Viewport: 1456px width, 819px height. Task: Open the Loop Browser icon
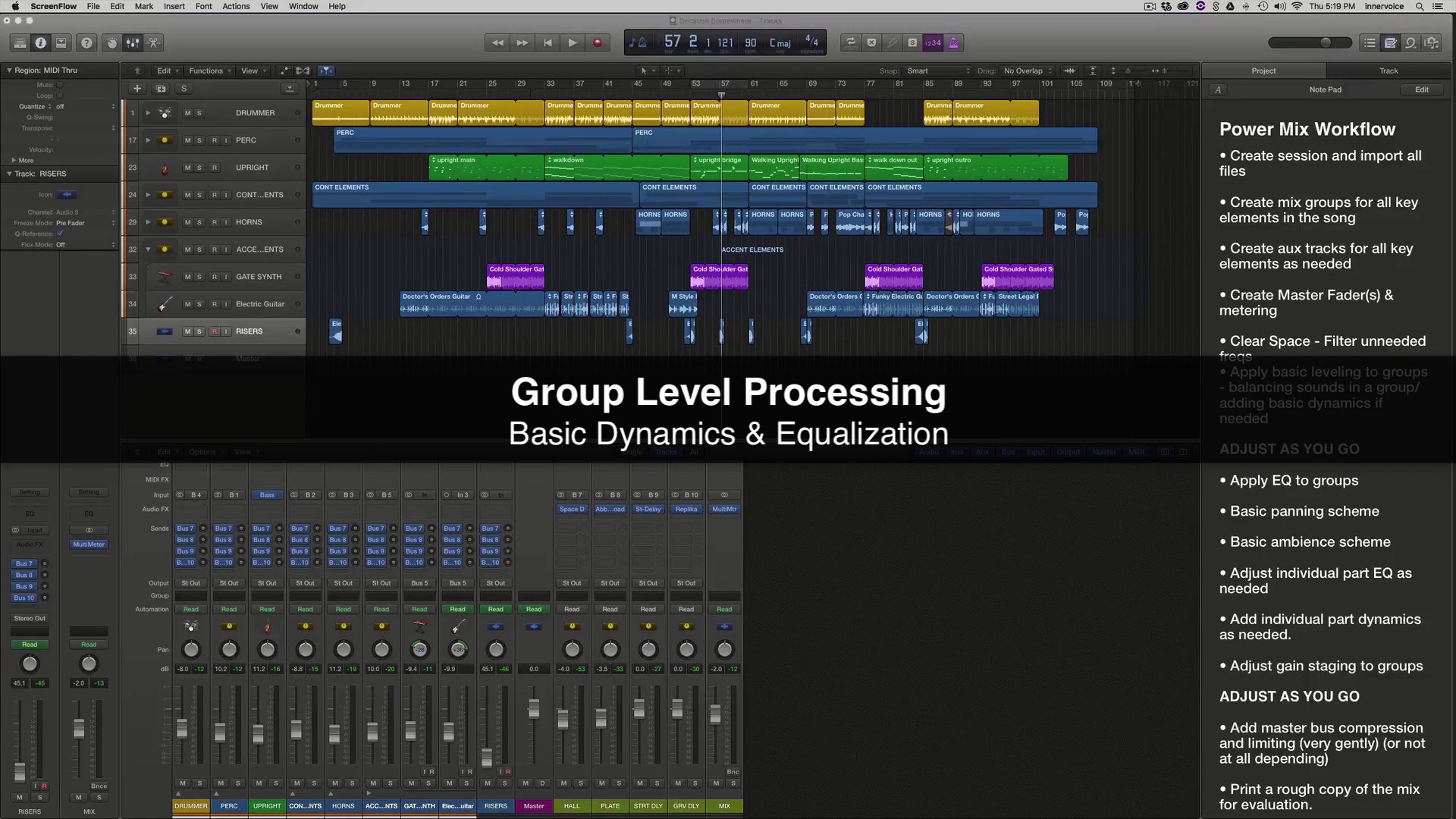(1410, 43)
